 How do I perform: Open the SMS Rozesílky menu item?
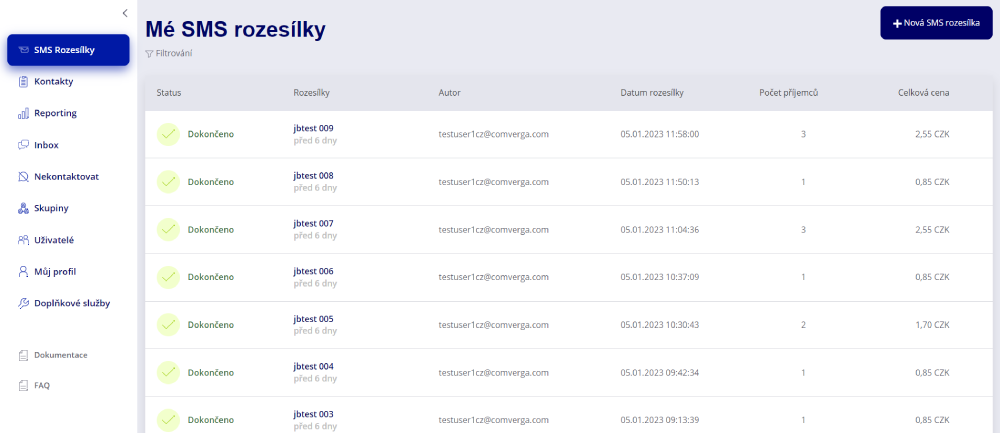[x=68, y=50]
